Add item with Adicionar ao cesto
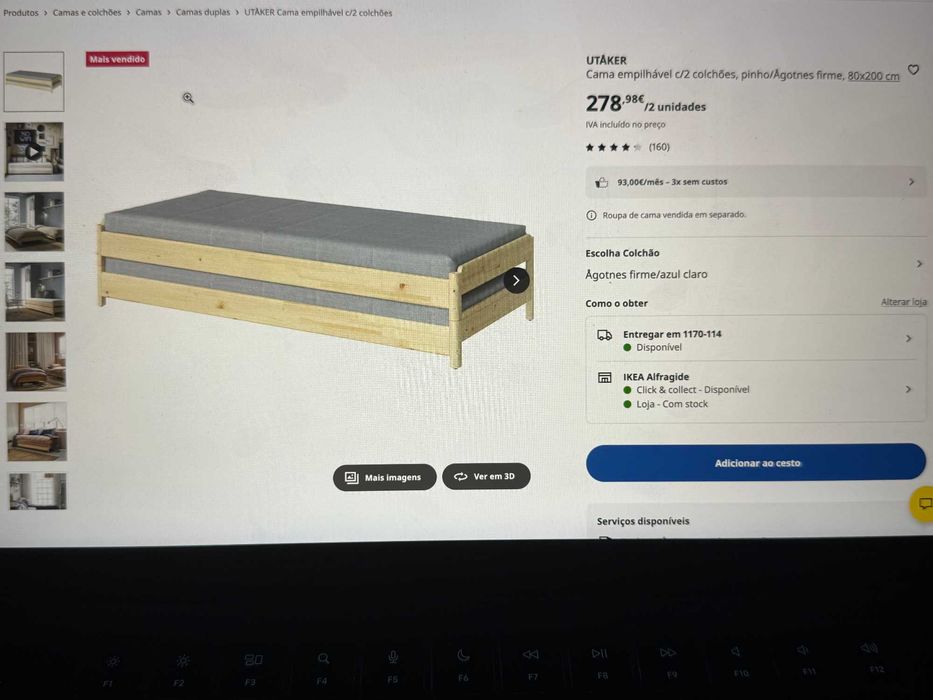 [756, 462]
